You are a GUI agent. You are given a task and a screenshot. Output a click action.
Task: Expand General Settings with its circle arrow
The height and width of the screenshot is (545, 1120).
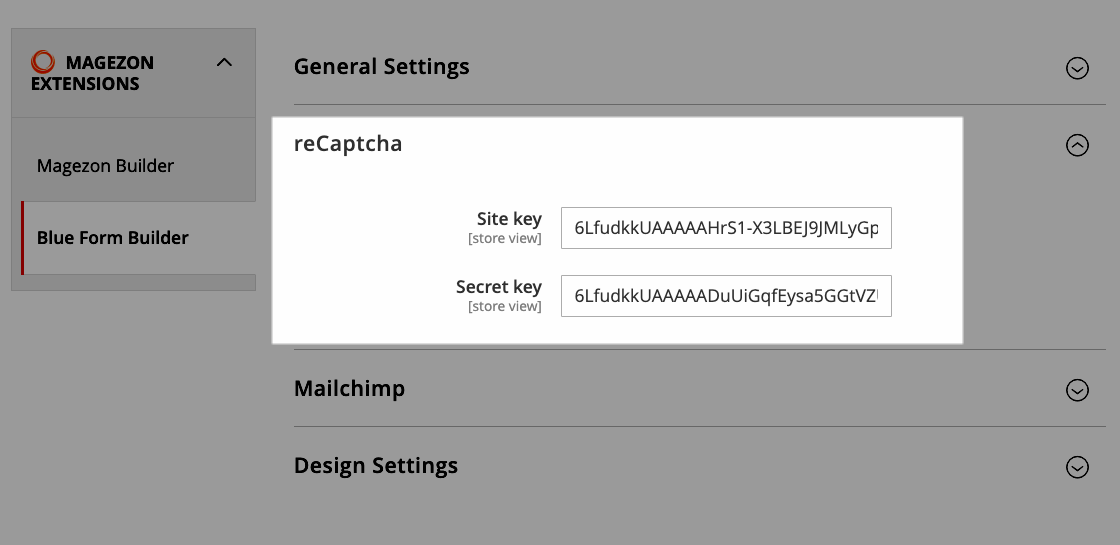(1077, 68)
